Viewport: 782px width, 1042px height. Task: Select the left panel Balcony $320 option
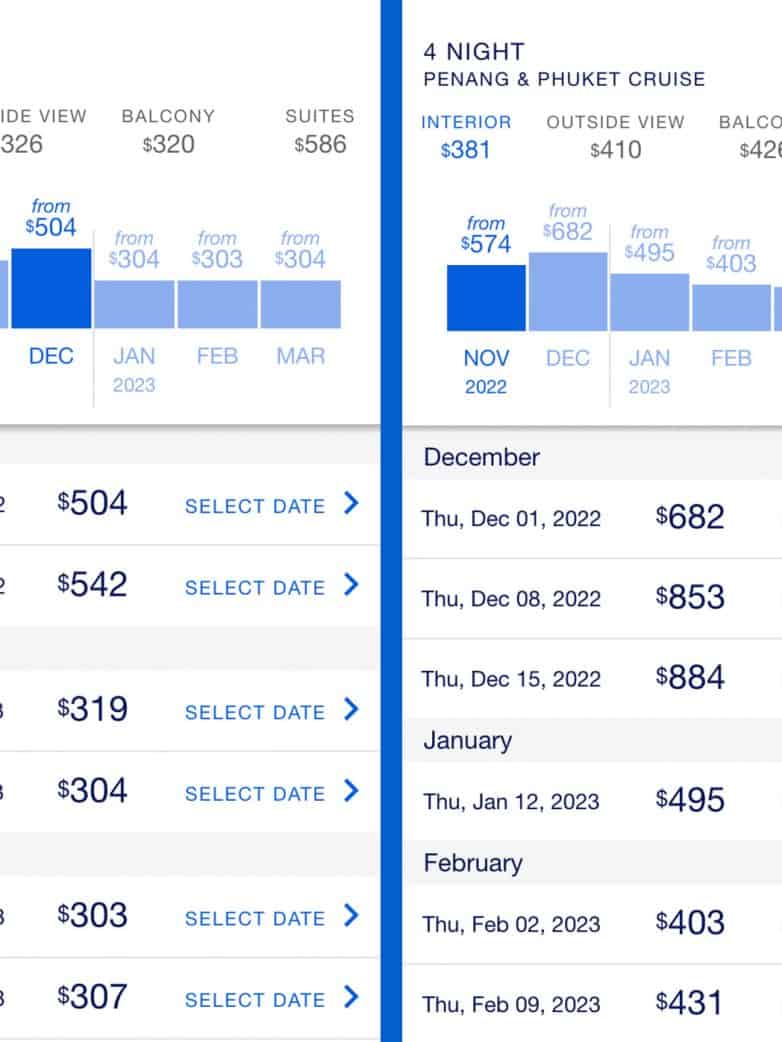pos(168,131)
